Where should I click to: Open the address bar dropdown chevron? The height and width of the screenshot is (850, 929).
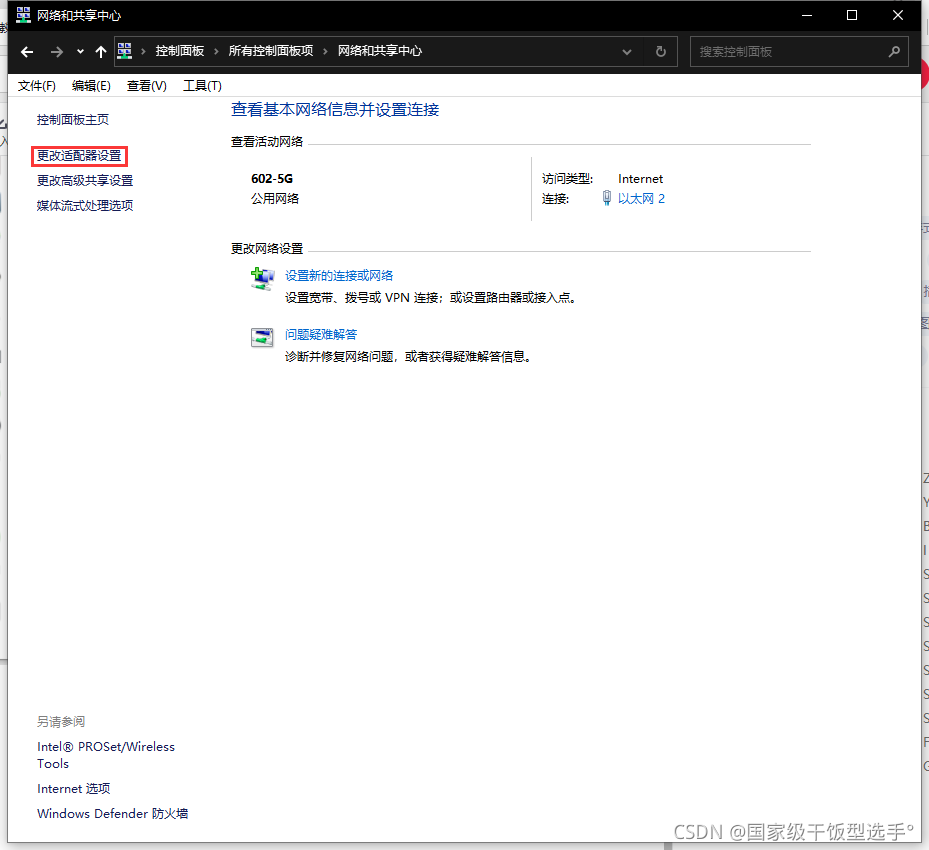pyautogui.click(x=626, y=51)
